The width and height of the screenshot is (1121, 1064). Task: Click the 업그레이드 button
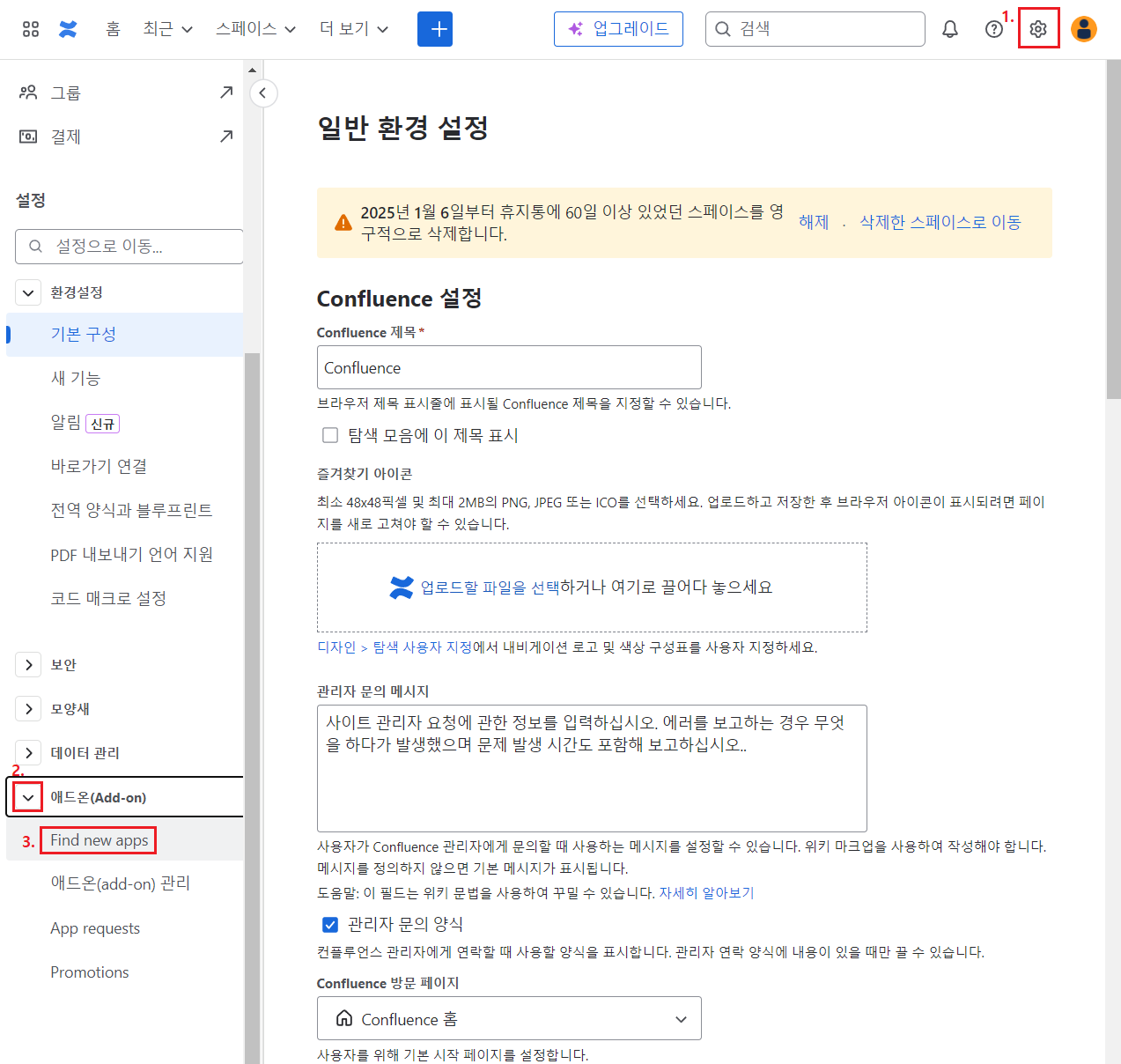(x=618, y=29)
